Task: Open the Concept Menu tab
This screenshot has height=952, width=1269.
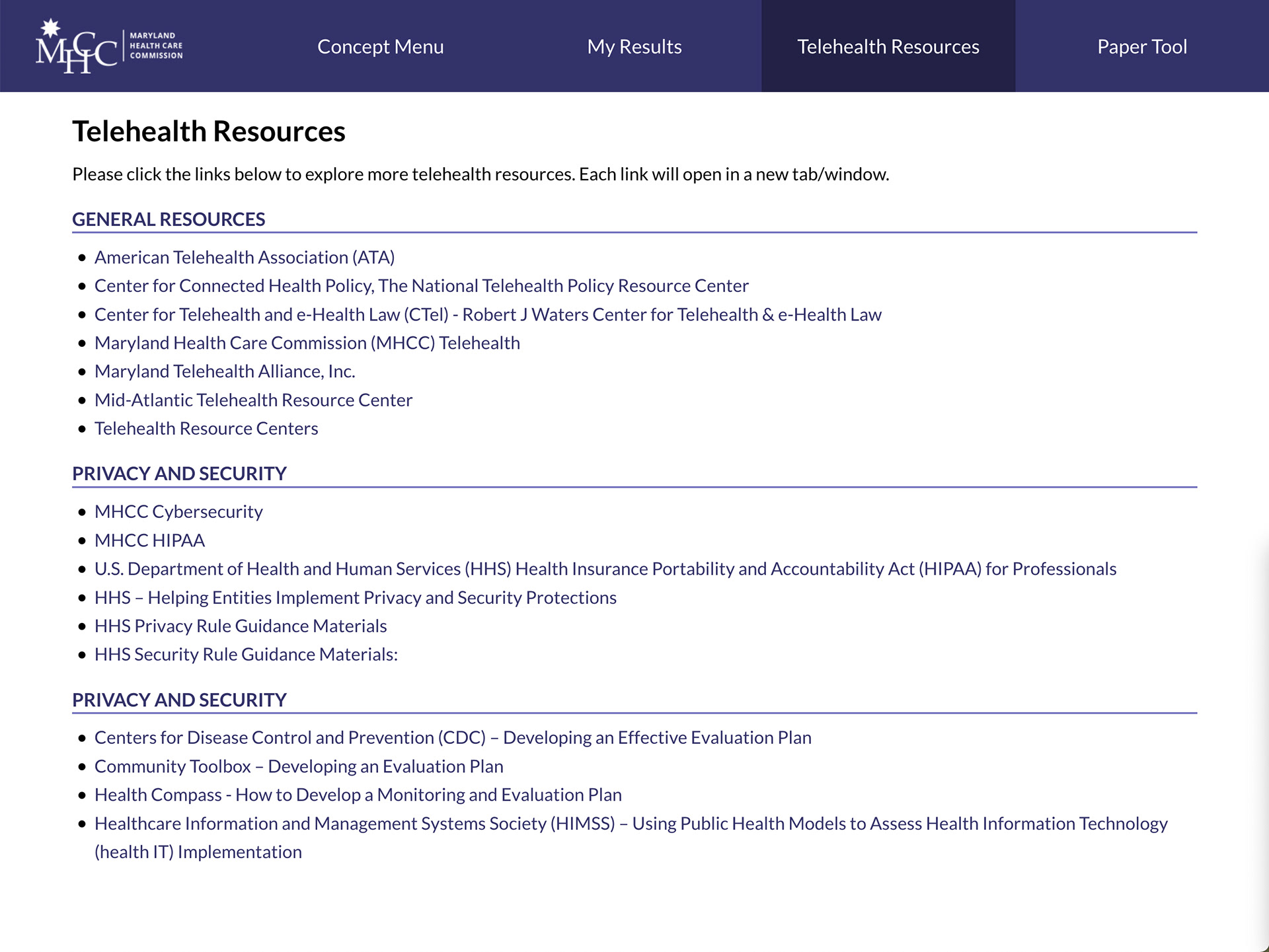Action: tap(381, 46)
